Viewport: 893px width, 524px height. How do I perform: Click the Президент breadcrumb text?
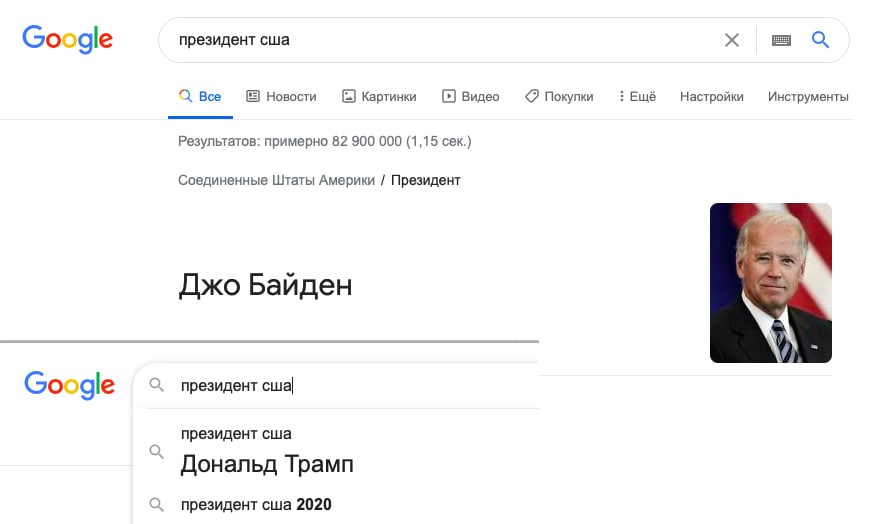[425, 180]
